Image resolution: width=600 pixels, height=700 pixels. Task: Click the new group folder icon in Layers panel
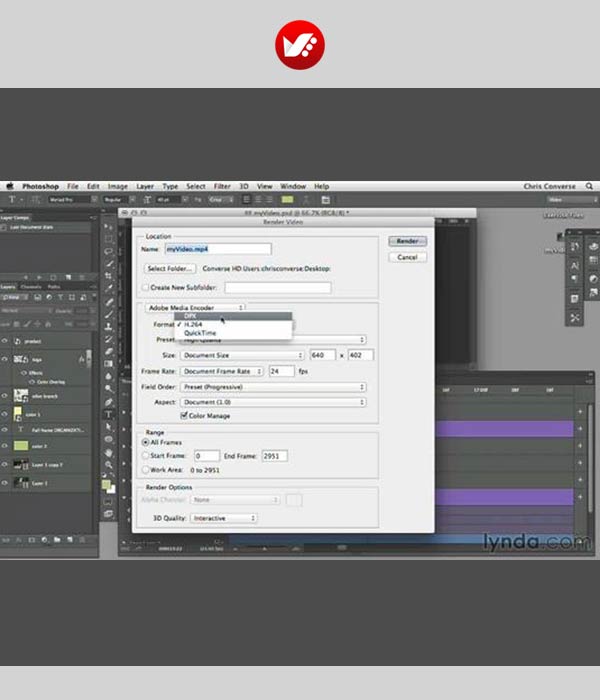coord(57,540)
